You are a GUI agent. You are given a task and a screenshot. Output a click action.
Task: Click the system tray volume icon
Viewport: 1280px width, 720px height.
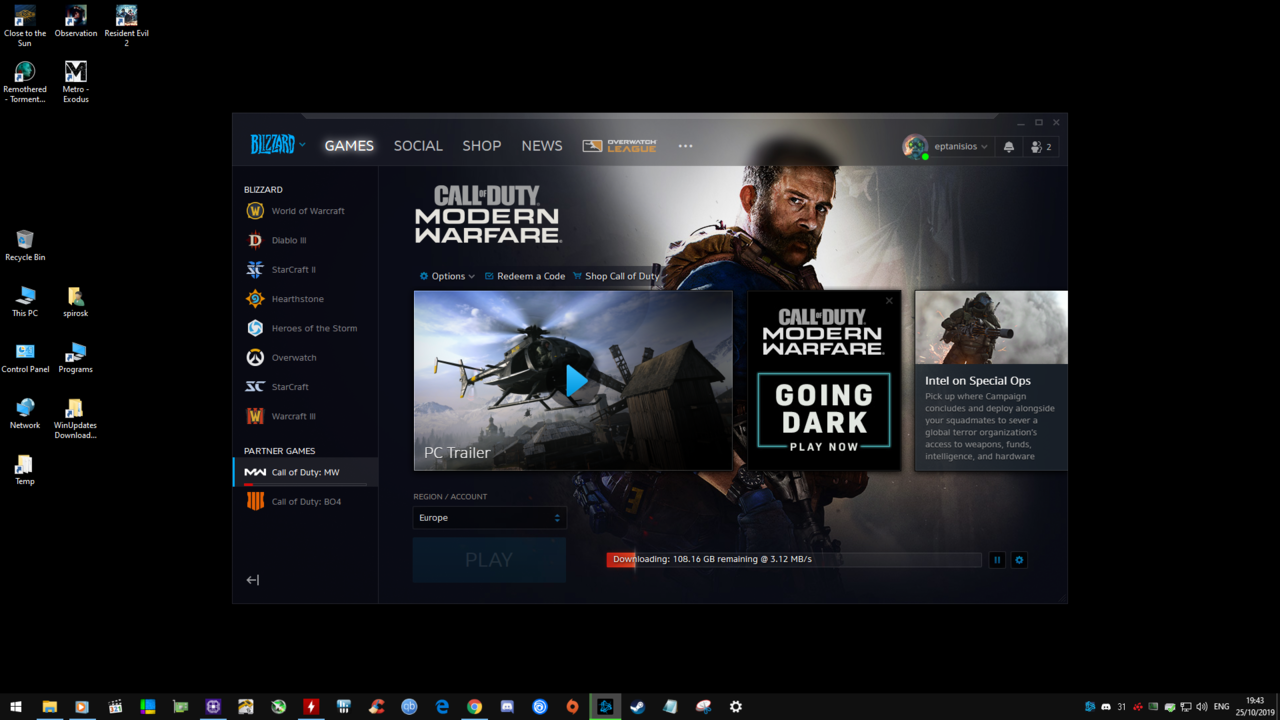1201,707
